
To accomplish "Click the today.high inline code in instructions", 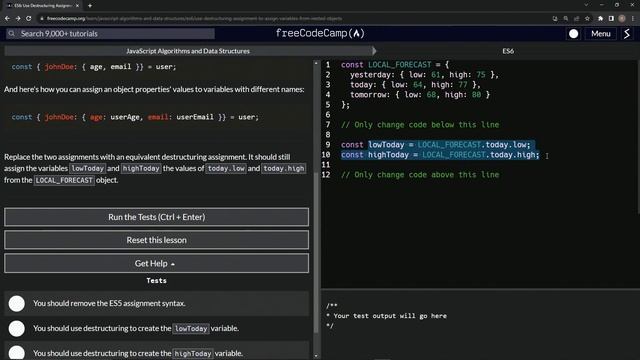I will (x=284, y=169).
